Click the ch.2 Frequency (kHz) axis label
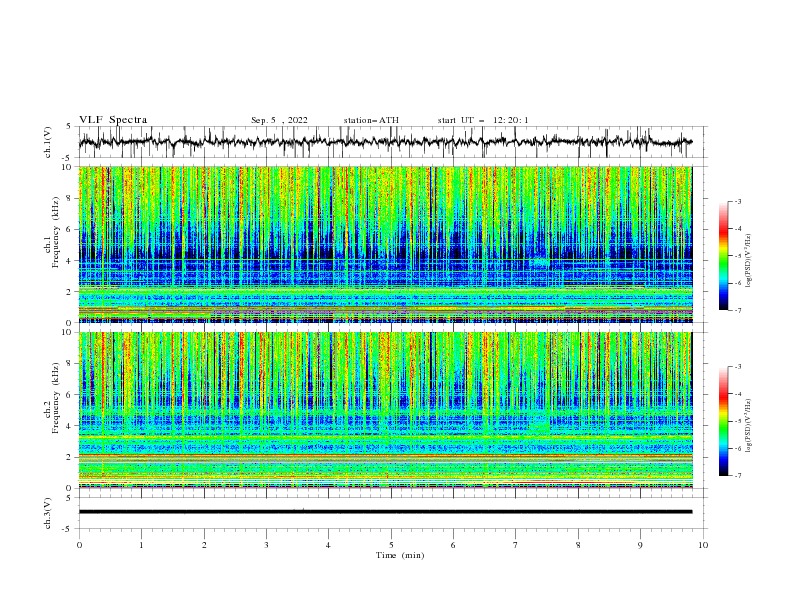This screenshot has height=612, width=792. coord(52,398)
